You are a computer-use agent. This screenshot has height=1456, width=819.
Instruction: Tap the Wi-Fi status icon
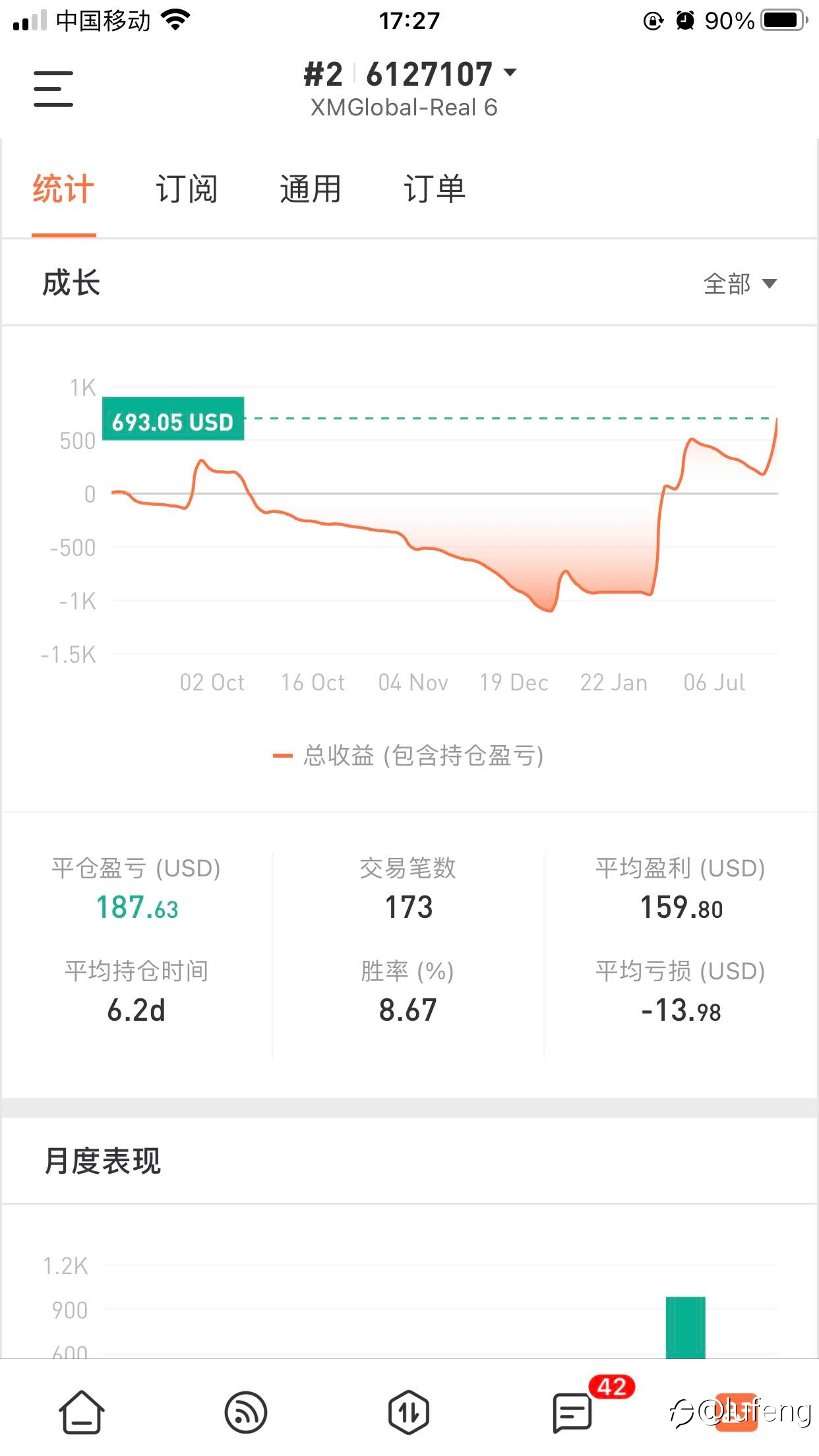(175, 20)
